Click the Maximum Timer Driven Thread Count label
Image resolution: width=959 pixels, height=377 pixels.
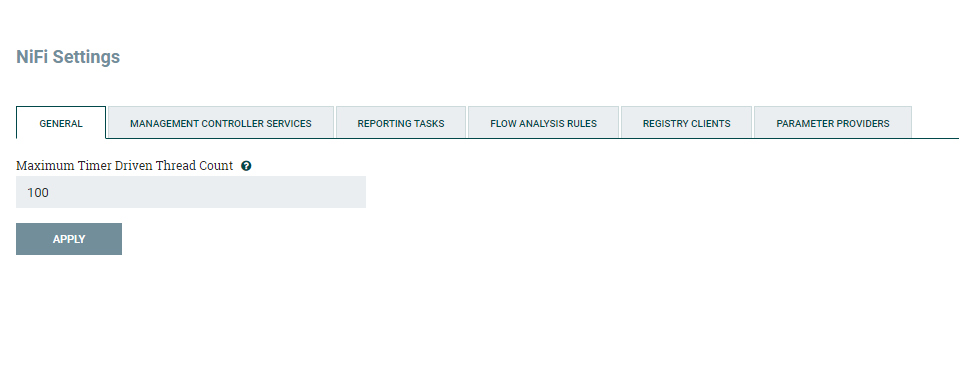click(124, 165)
